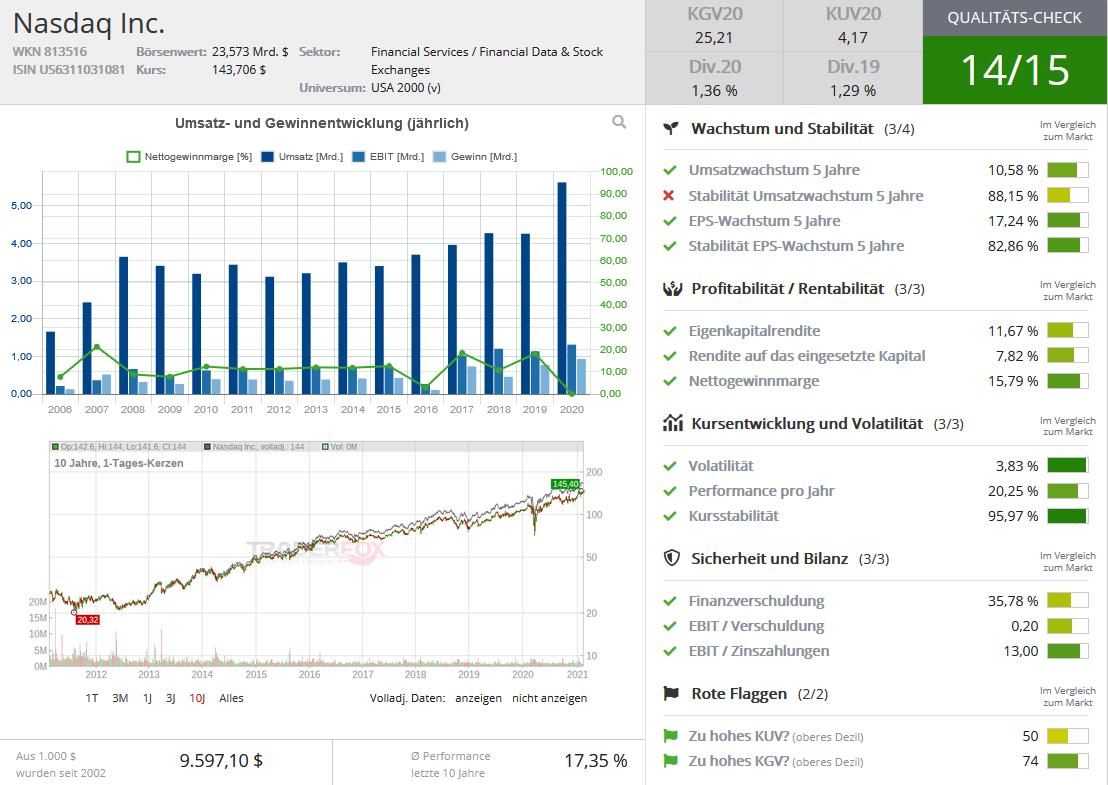The image size is (1108, 785).
Task: Open Stabilität EPS-Wachstum 5 Jahre metric
Action: point(796,246)
